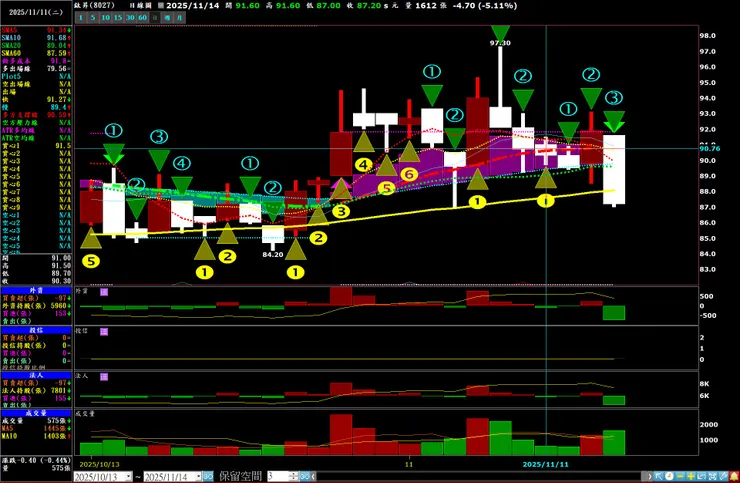
Task: Open the end date 2025/11/14 dropdown
Action: (198, 477)
